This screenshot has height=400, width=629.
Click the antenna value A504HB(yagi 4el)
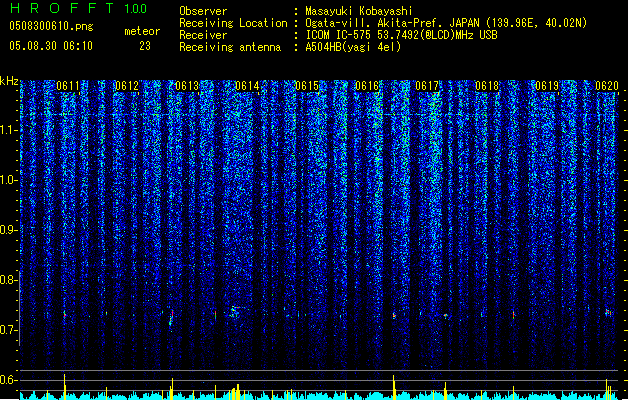click(x=353, y=47)
